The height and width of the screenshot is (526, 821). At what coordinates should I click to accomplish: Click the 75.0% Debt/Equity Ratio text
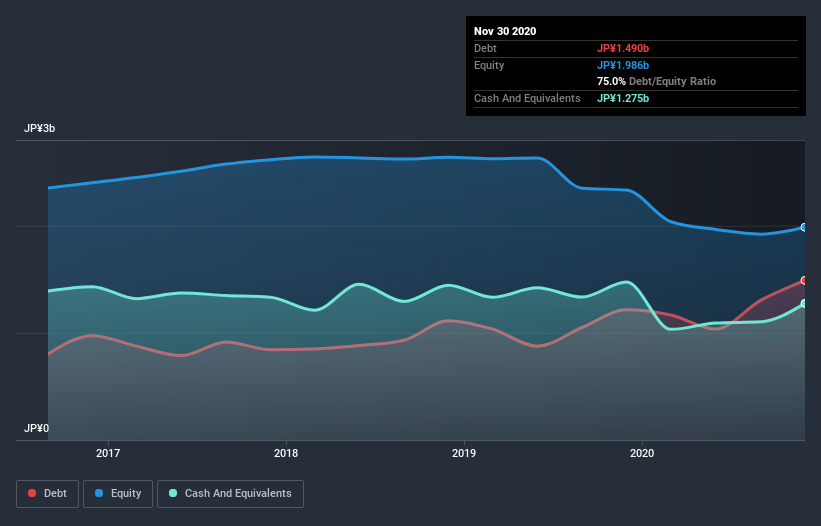tap(657, 81)
